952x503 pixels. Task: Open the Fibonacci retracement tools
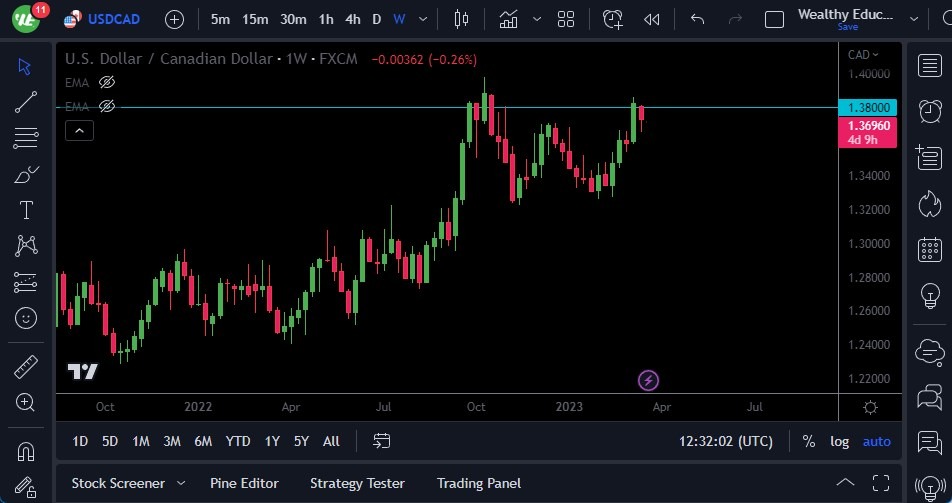26,138
